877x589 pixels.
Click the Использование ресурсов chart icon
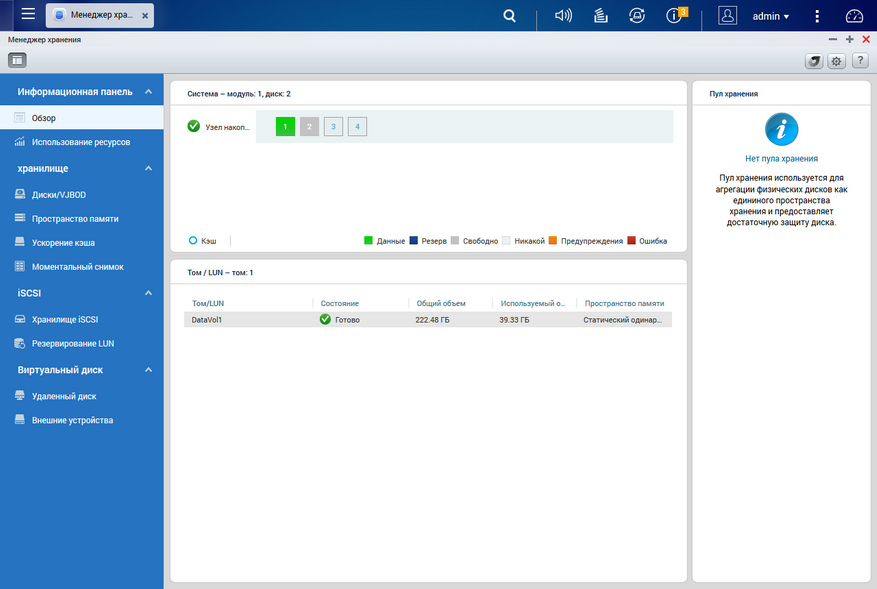coord(20,142)
